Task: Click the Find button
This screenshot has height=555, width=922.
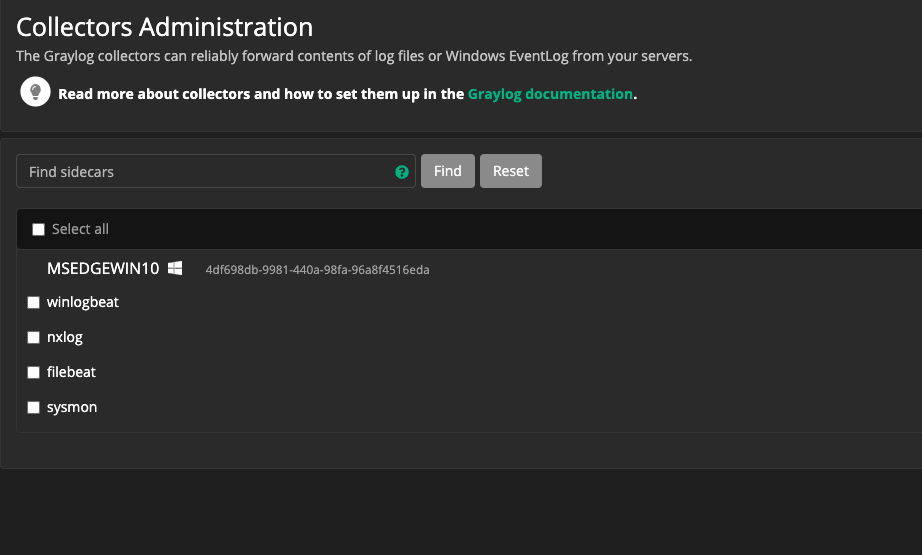Action: click(447, 171)
